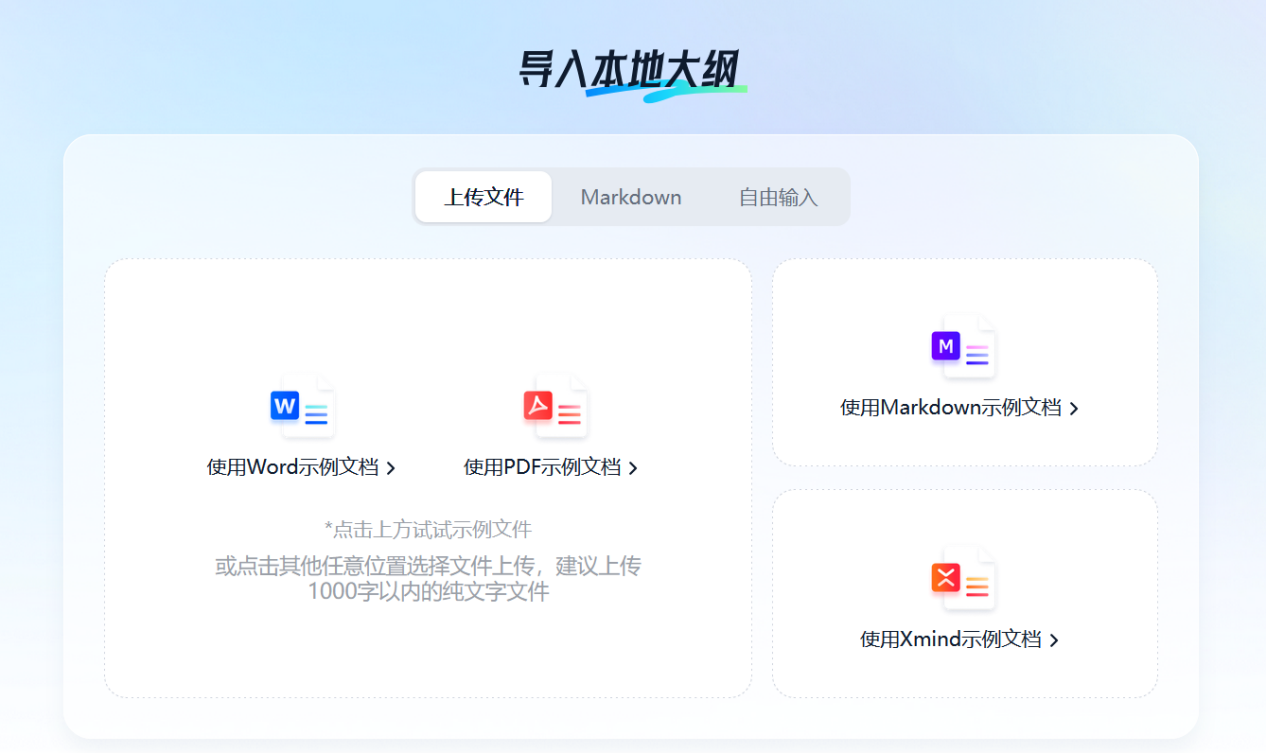The height and width of the screenshot is (753, 1266).
Task: Expand chevron next to Xmind sample document
Action: coord(1055,639)
